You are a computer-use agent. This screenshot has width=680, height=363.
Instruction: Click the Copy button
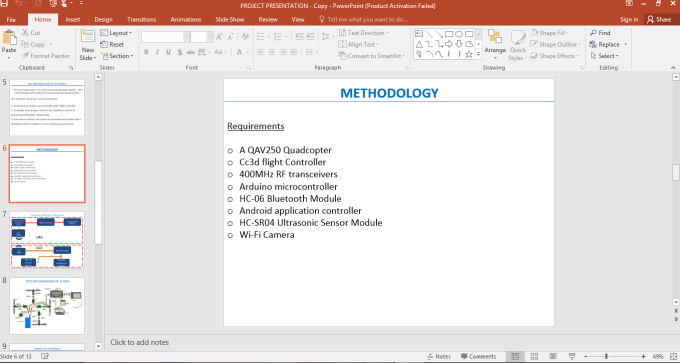(x=33, y=44)
